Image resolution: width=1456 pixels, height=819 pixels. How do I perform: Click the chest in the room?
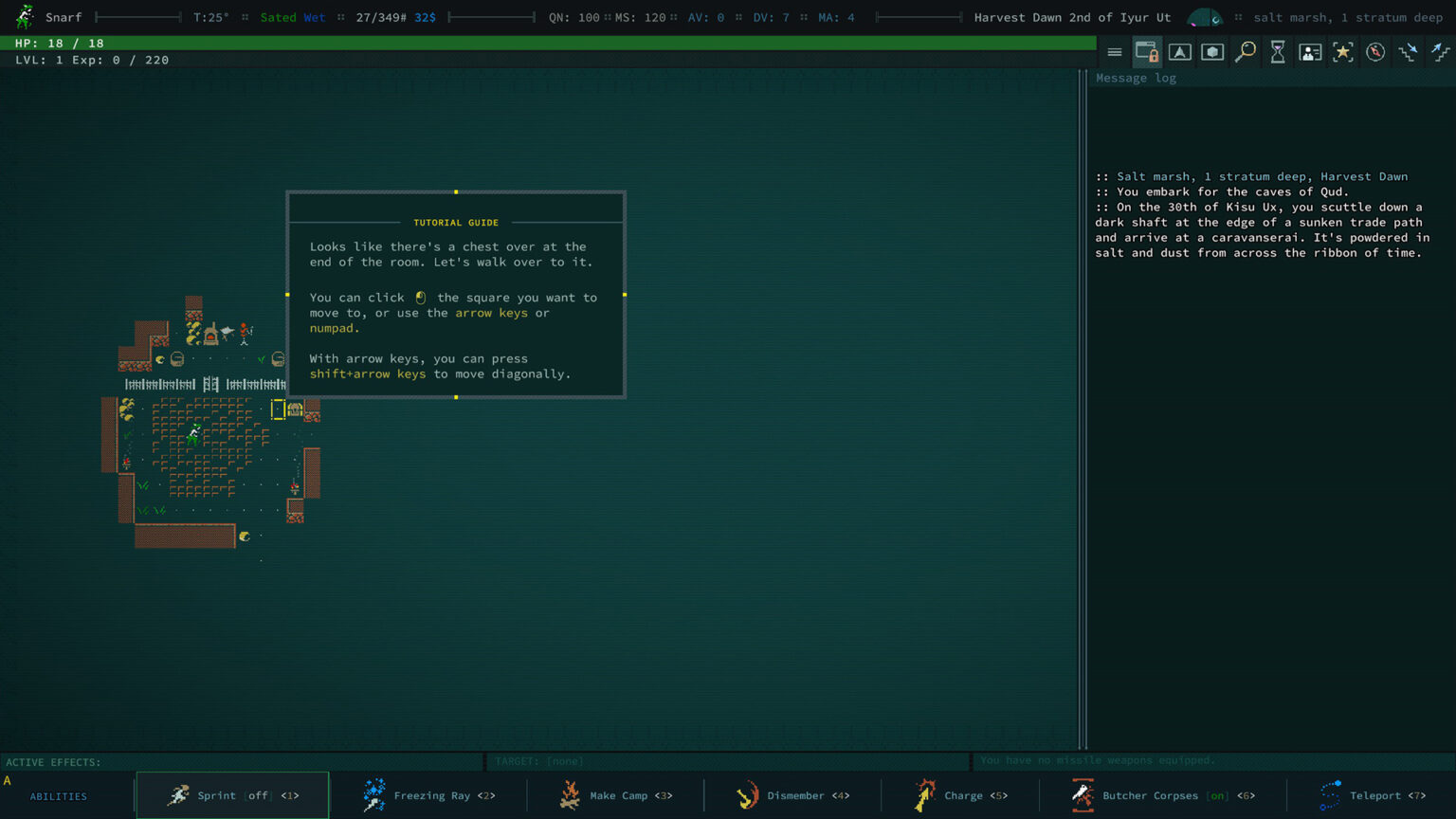[x=296, y=409]
